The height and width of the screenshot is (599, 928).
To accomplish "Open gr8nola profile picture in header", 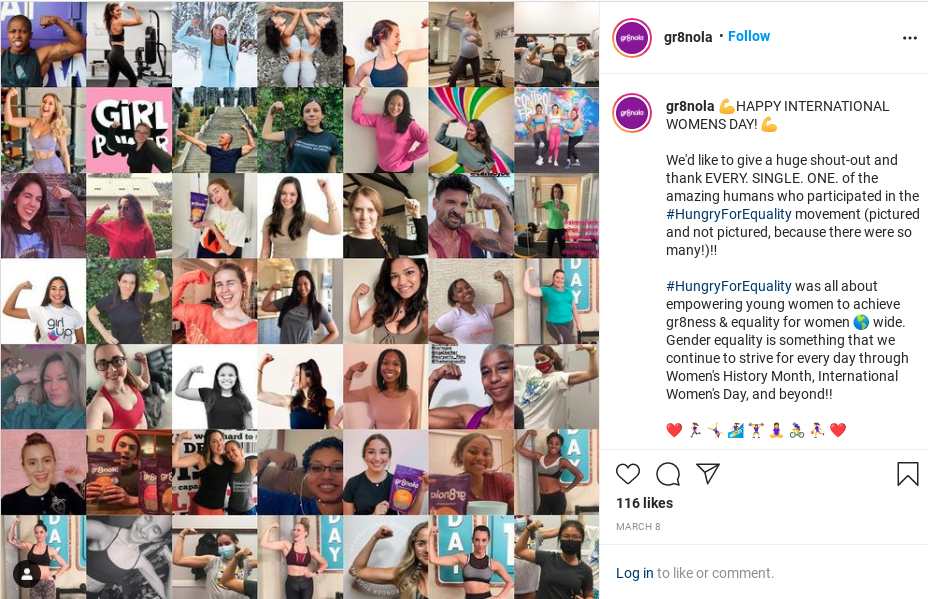I will (x=631, y=38).
